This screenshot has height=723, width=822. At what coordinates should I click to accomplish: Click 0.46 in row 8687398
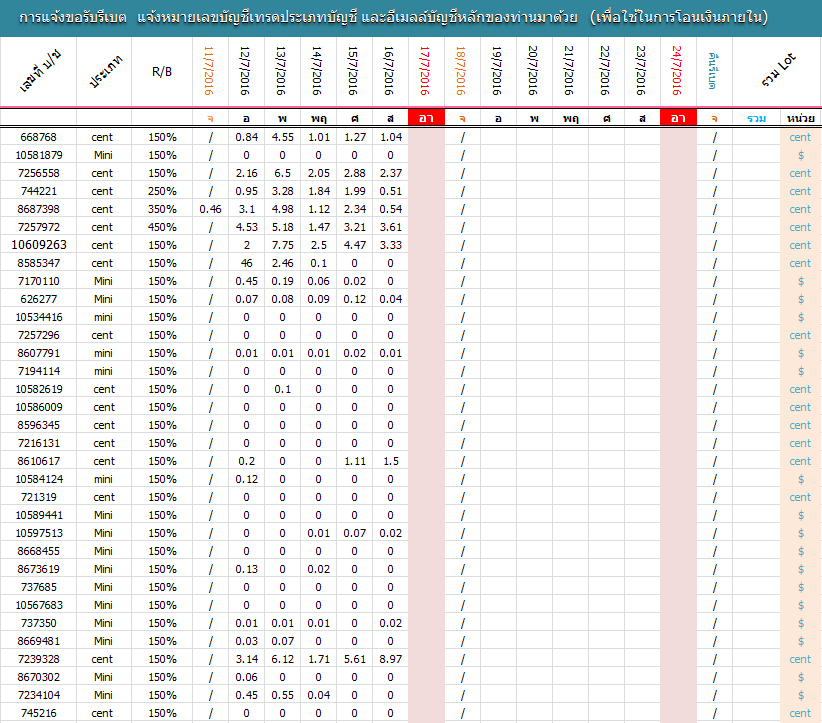coord(210,209)
